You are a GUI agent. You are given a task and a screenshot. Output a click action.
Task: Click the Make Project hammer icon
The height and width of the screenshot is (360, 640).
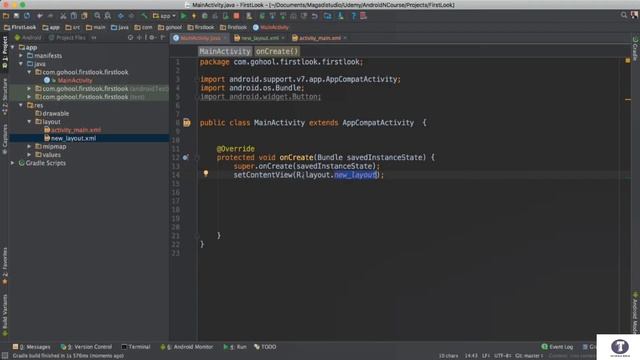pos(144,16)
